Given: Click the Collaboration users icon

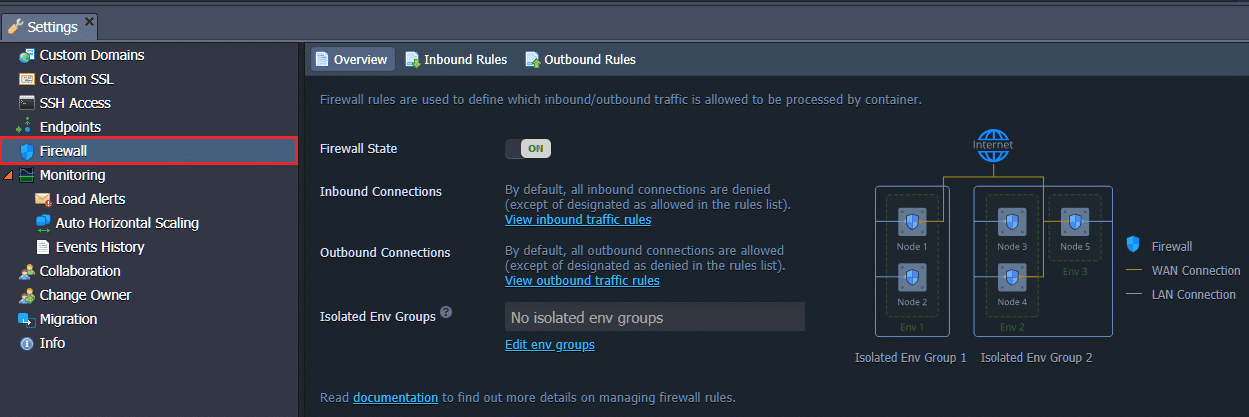Looking at the screenshot, I should [27, 271].
